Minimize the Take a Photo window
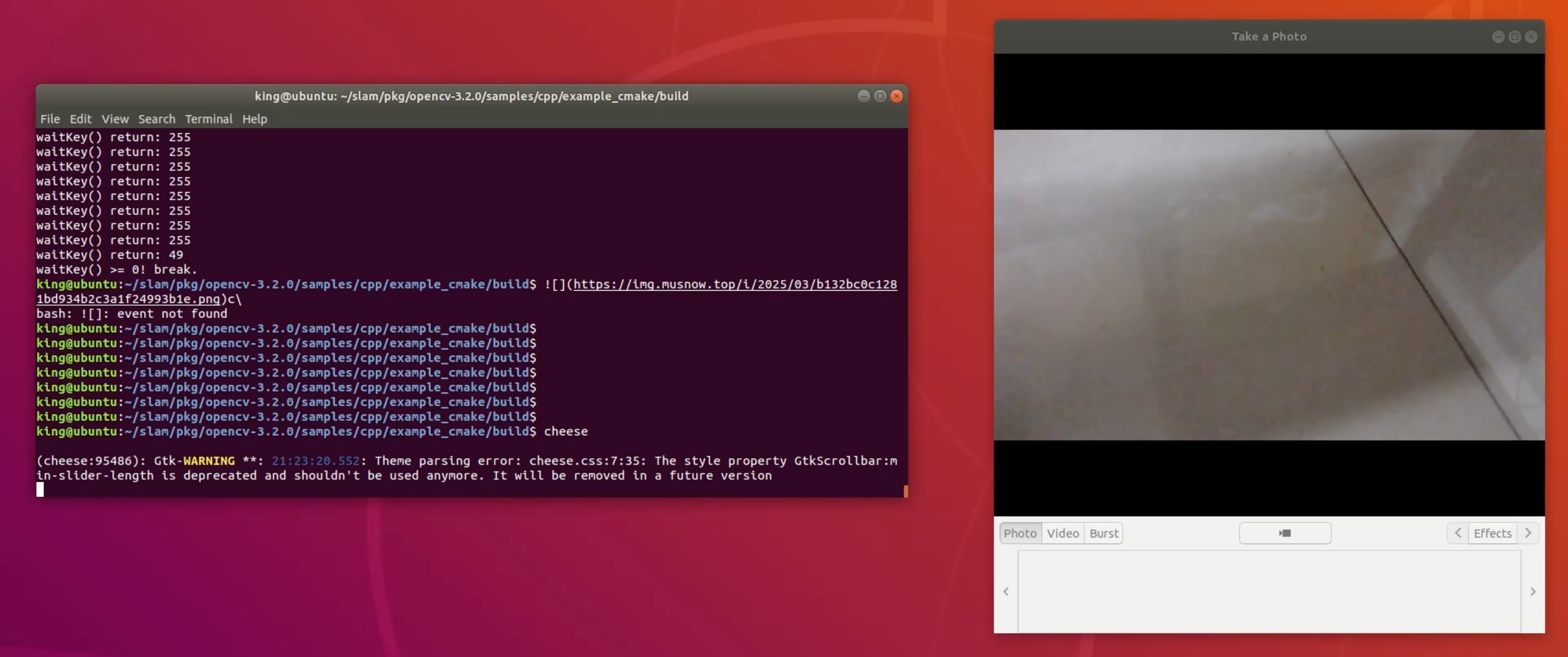This screenshot has width=1568, height=657. (1498, 36)
